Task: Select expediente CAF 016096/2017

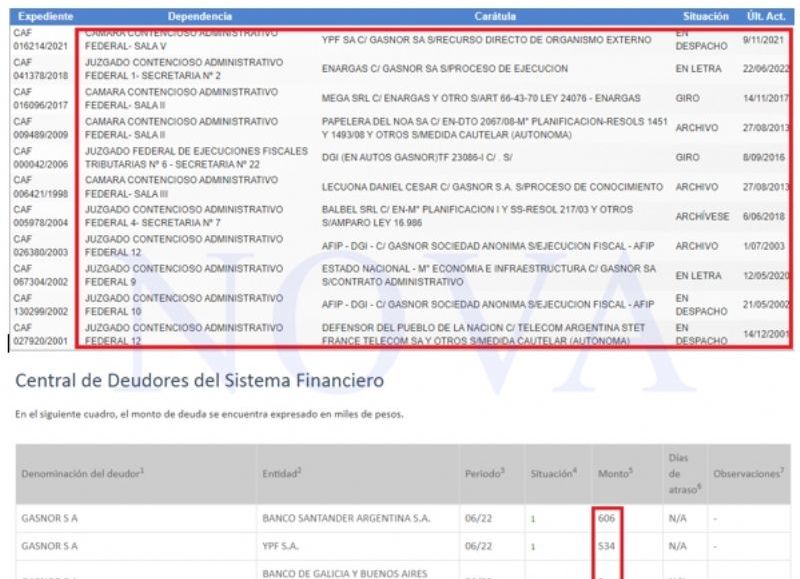Action: (x=40, y=98)
